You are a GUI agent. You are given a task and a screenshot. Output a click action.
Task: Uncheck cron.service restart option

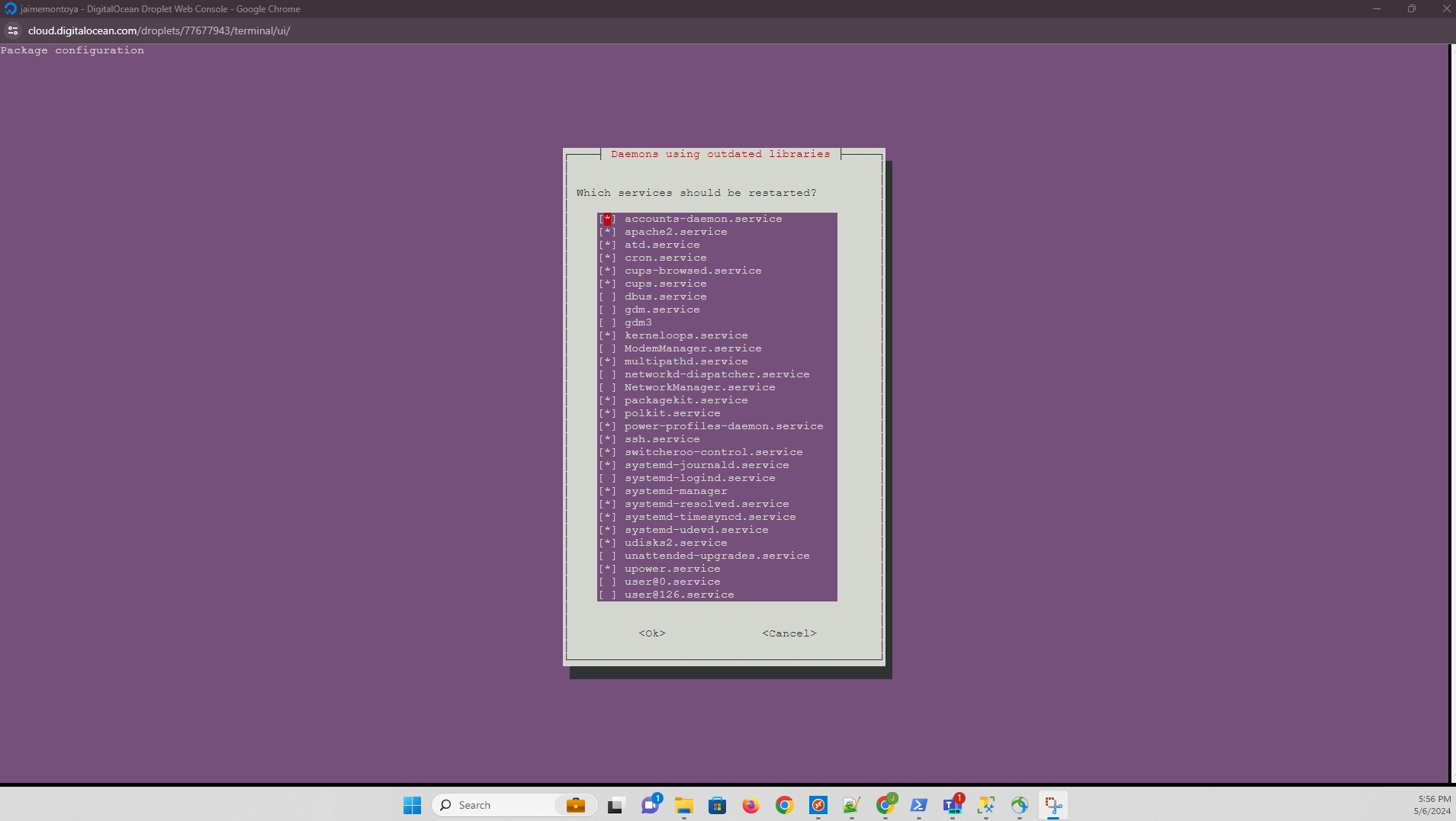(x=607, y=258)
